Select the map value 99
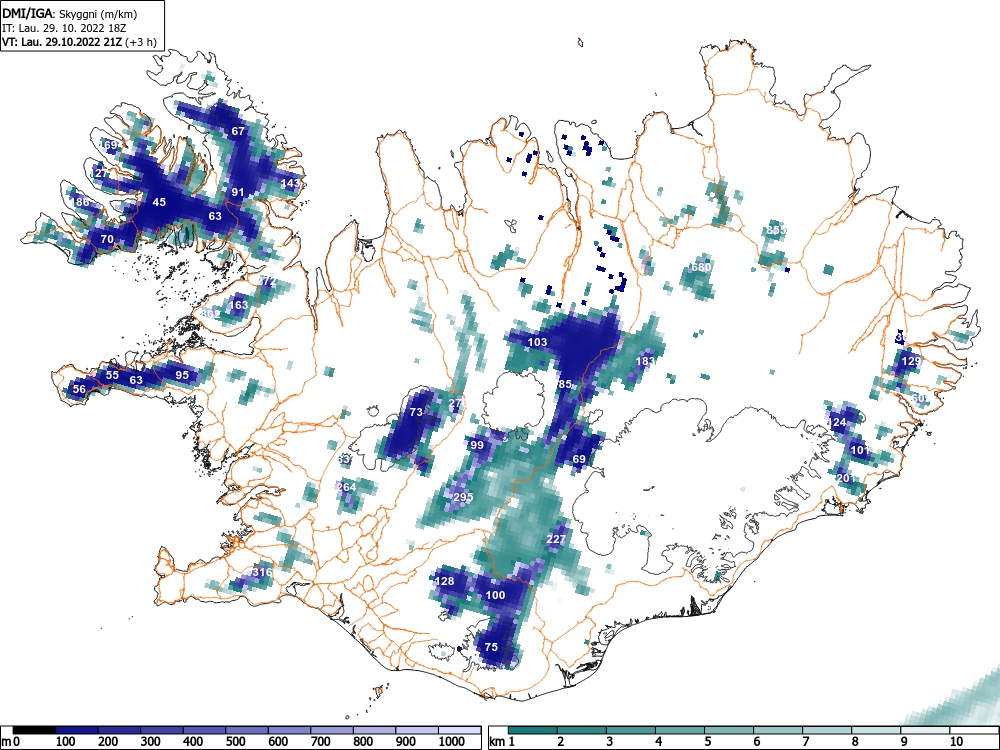This screenshot has width=1000, height=750. [x=477, y=445]
